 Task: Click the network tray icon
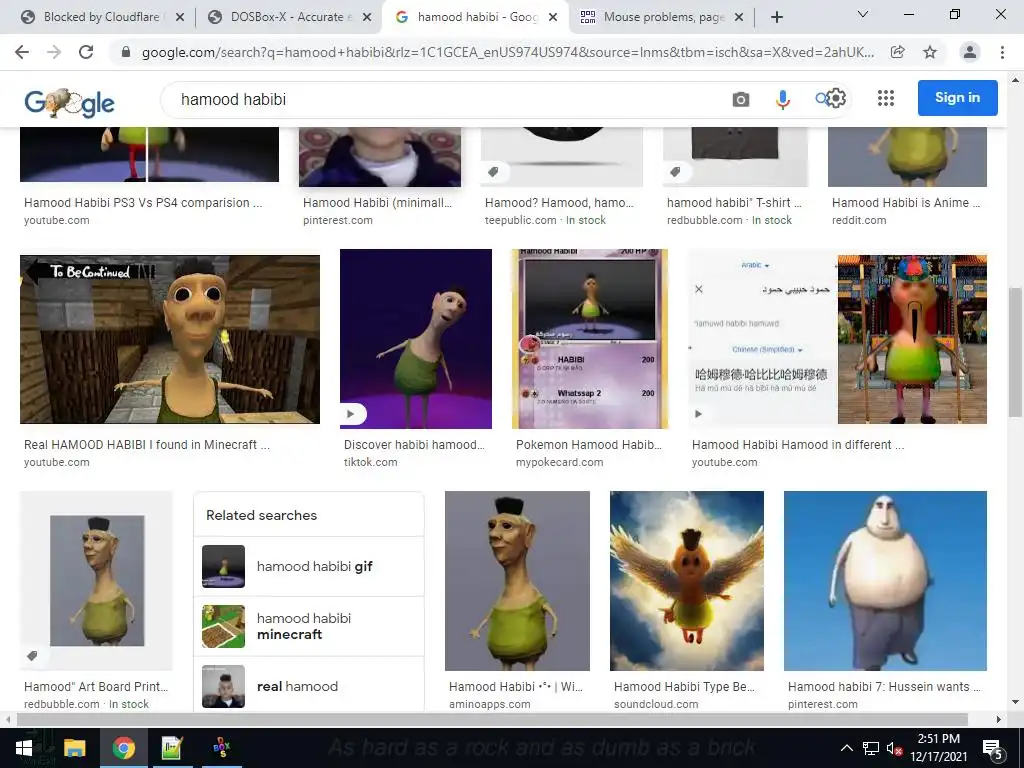point(871,748)
